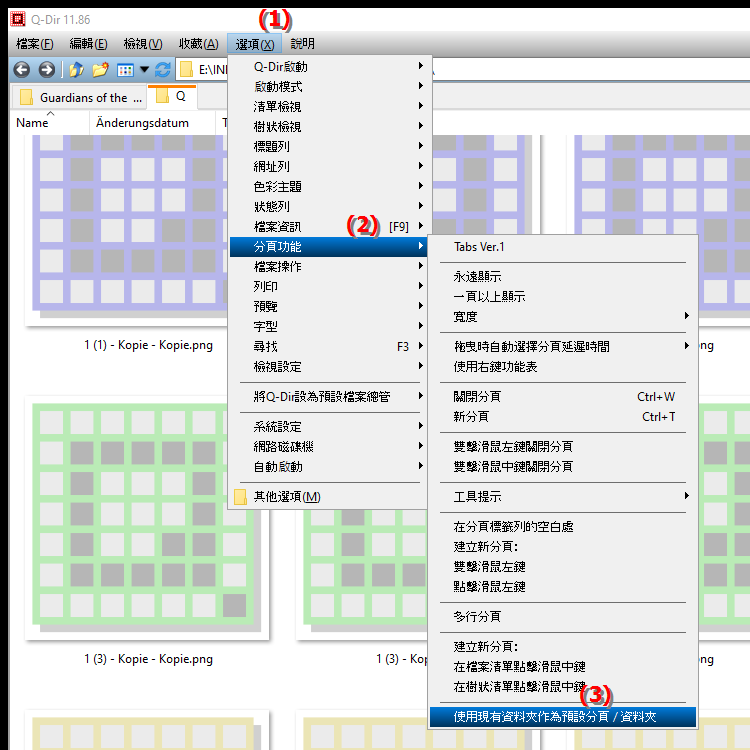Screen dimensions: 750x750
Task: Toggle the 一頁以上顯示 option
Action: [x=563, y=297]
